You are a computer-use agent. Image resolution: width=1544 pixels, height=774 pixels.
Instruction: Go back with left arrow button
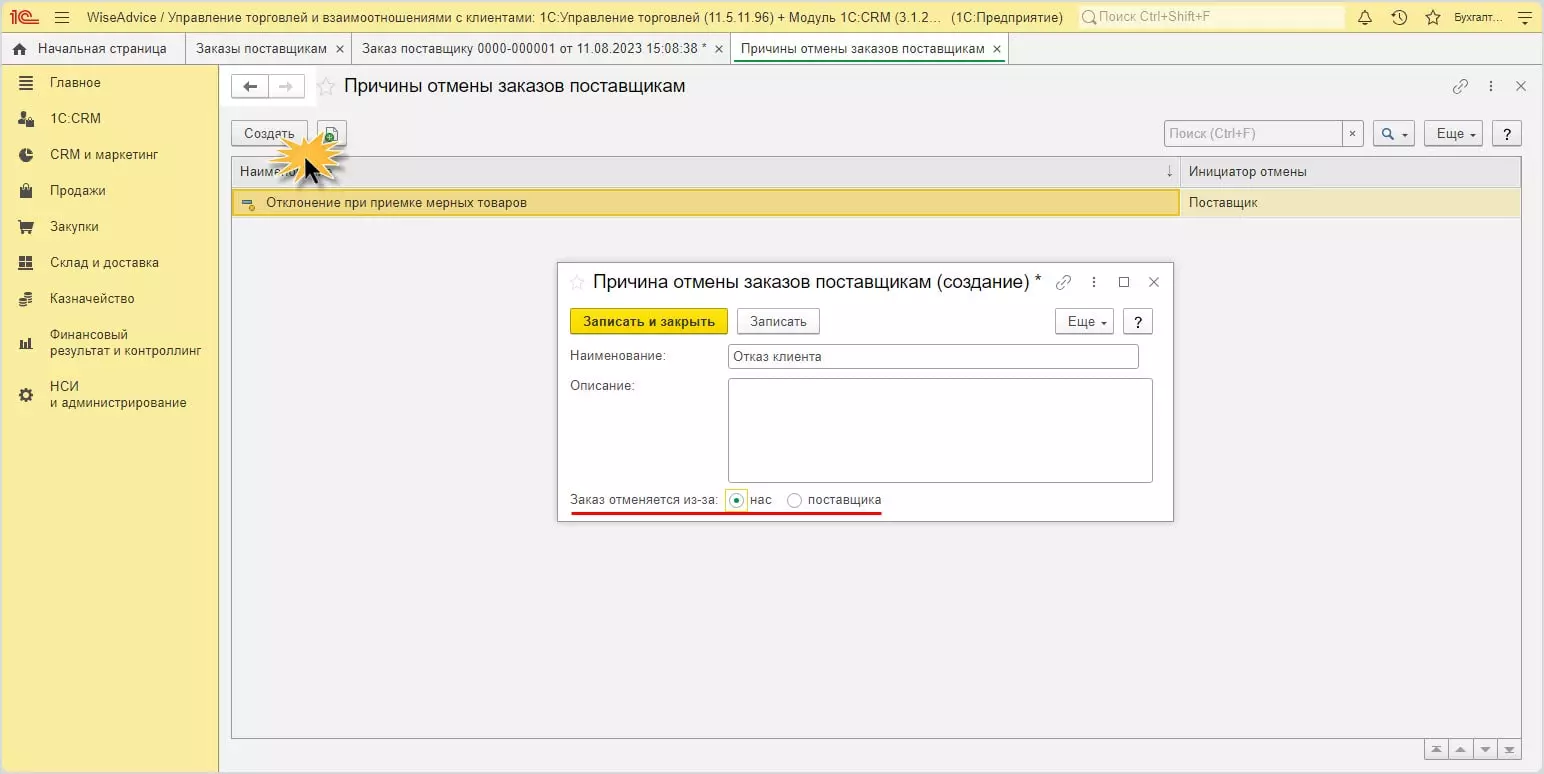250,87
